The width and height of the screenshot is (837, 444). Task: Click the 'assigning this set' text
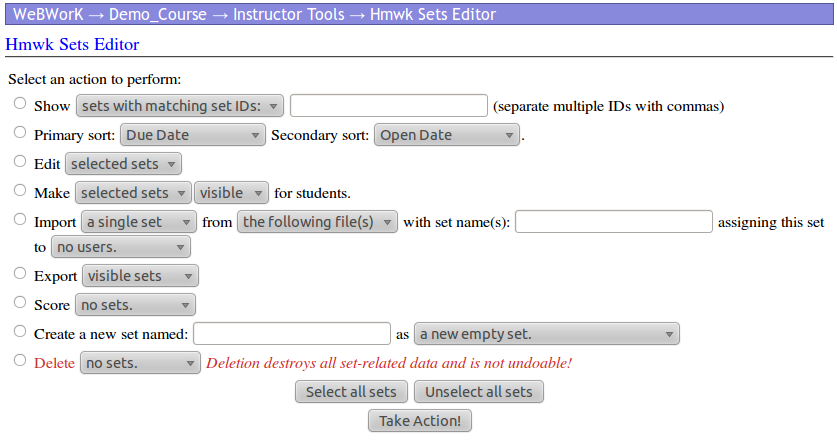(771, 223)
